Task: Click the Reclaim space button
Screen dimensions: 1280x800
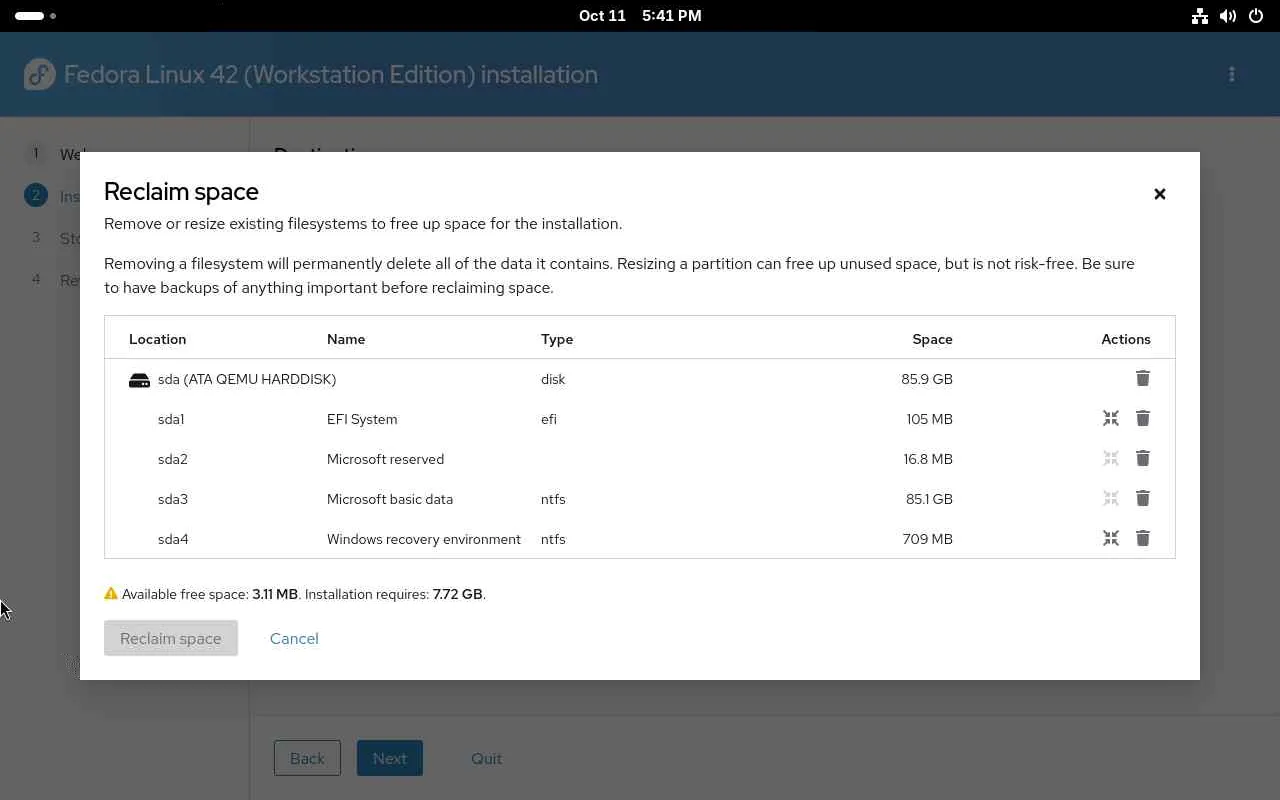Action: pyautogui.click(x=171, y=638)
